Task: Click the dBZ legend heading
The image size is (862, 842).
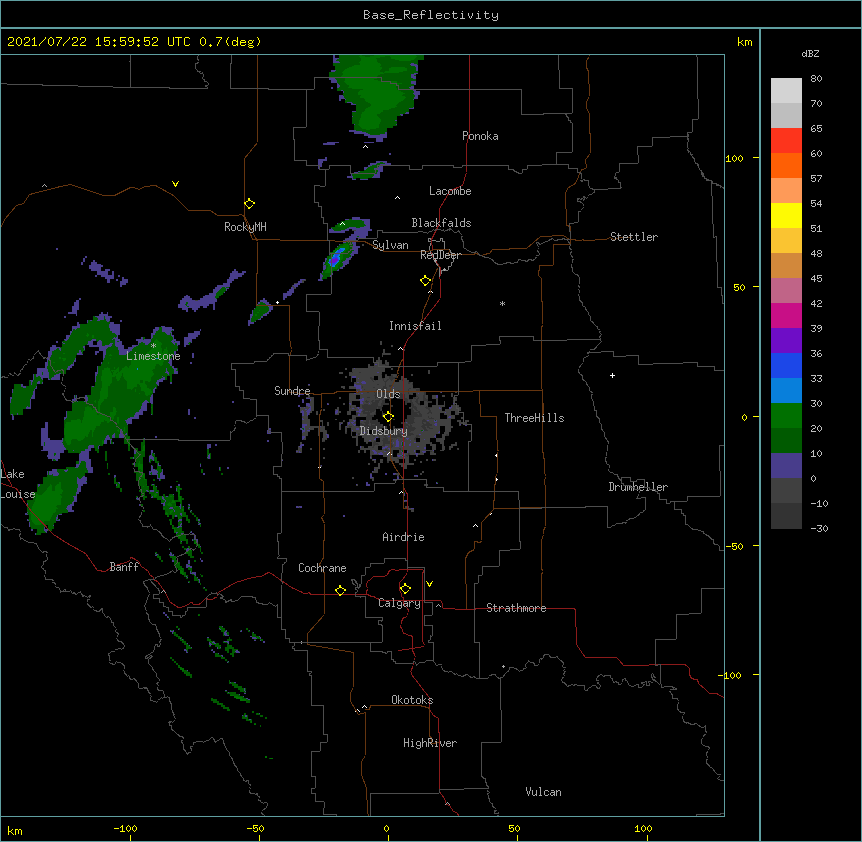Action: (x=810, y=54)
